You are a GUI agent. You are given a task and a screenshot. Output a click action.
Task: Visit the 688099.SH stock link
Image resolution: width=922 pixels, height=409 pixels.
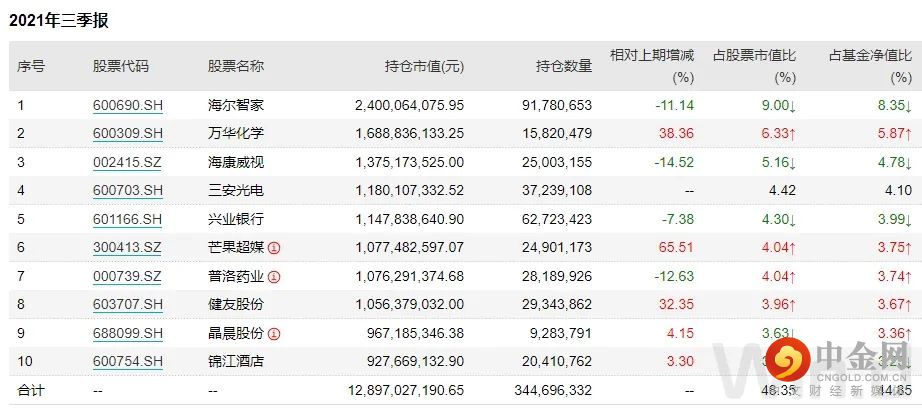tap(128, 334)
